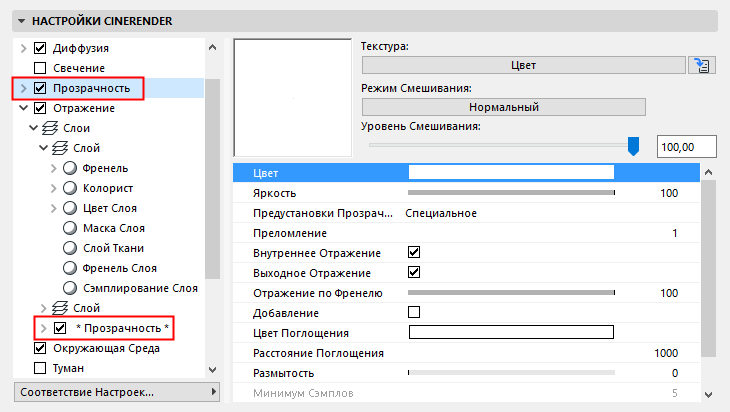The width and height of the screenshot is (730, 412).
Task: Click the sphere icon next to Колорист
Action: (x=70, y=188)
